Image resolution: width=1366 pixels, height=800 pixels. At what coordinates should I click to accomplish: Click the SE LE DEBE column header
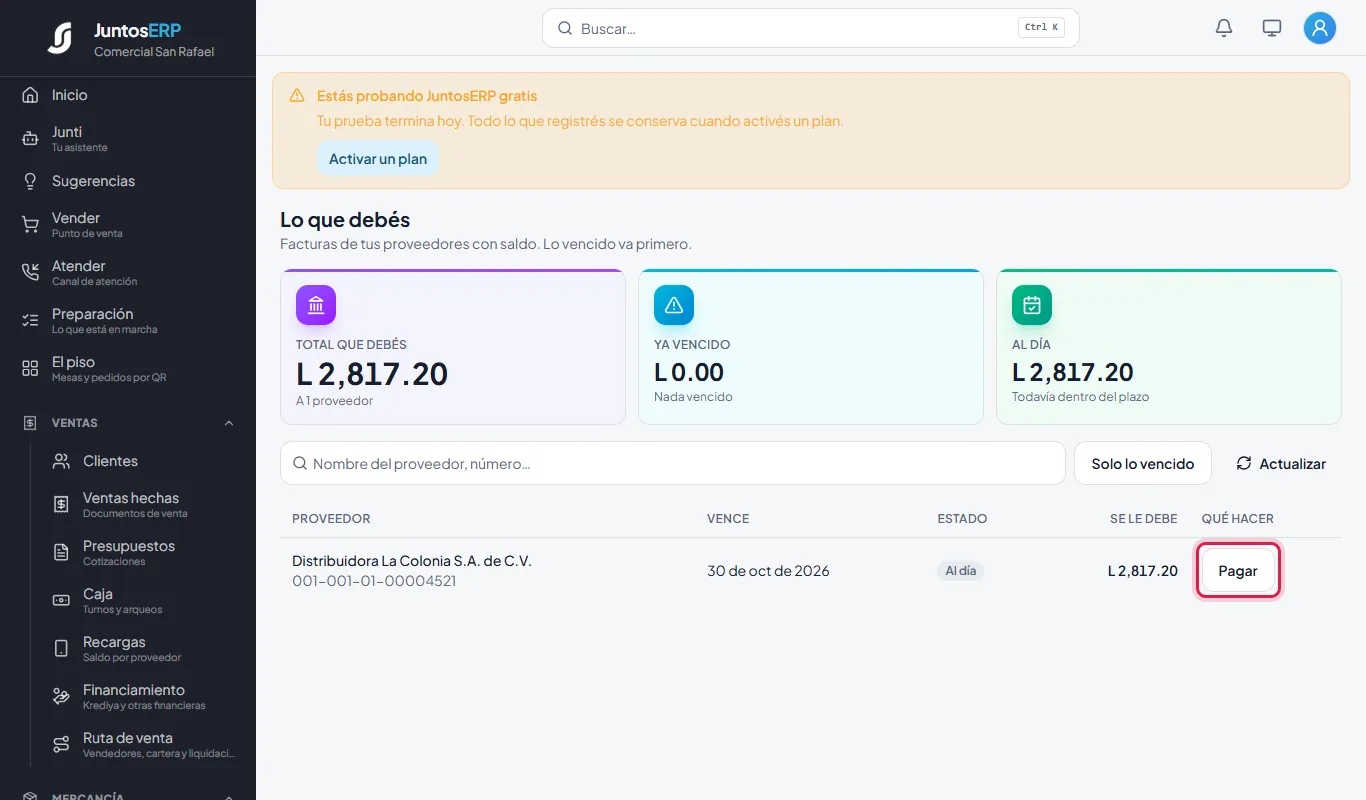[1144, 519]
